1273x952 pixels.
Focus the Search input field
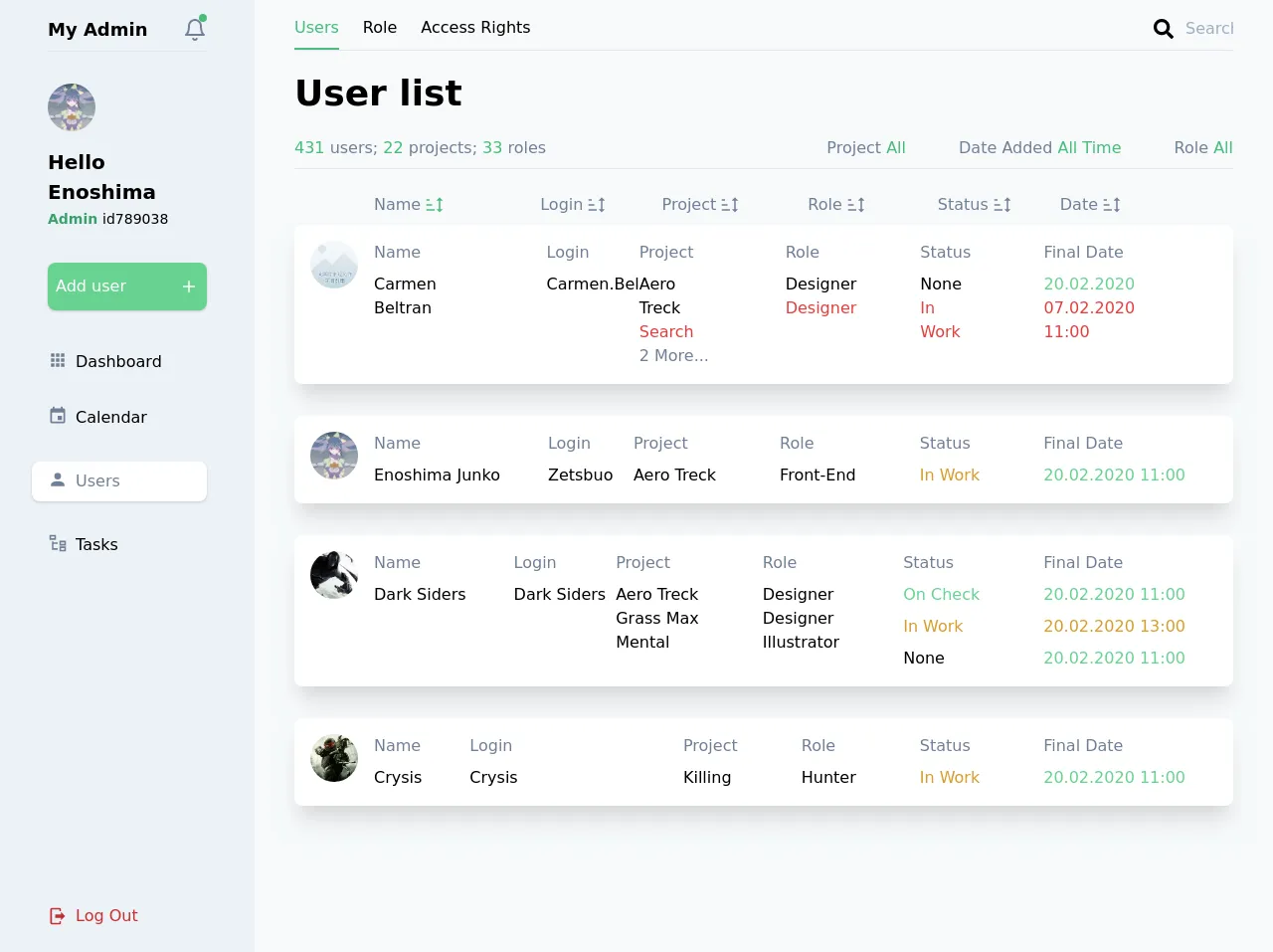pos(1208,29)
